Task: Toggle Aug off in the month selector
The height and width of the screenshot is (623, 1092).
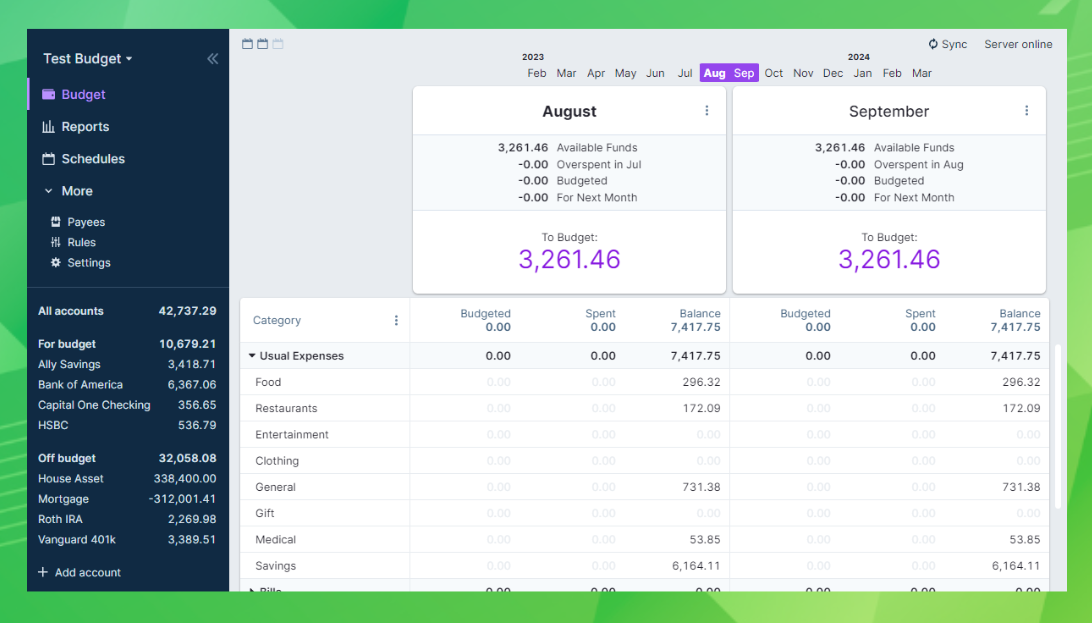Action: [x=714, y=73]
